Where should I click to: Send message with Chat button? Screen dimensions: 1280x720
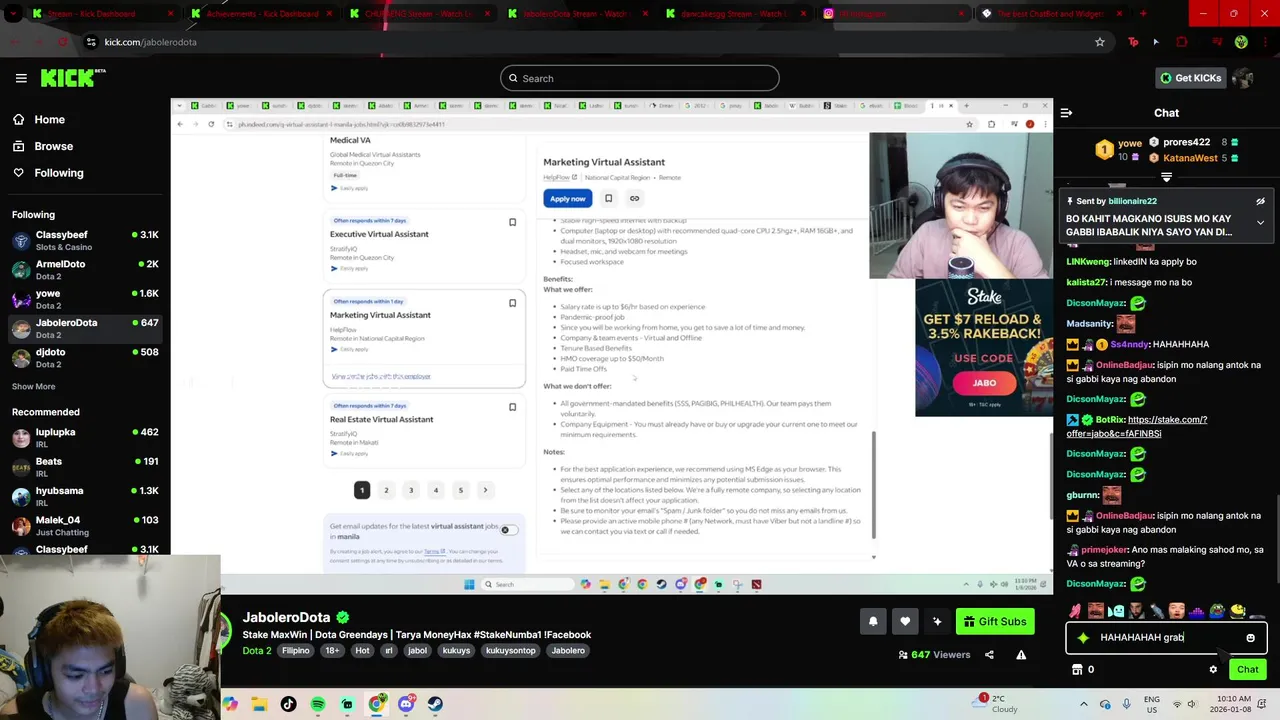click(1247, 670)
